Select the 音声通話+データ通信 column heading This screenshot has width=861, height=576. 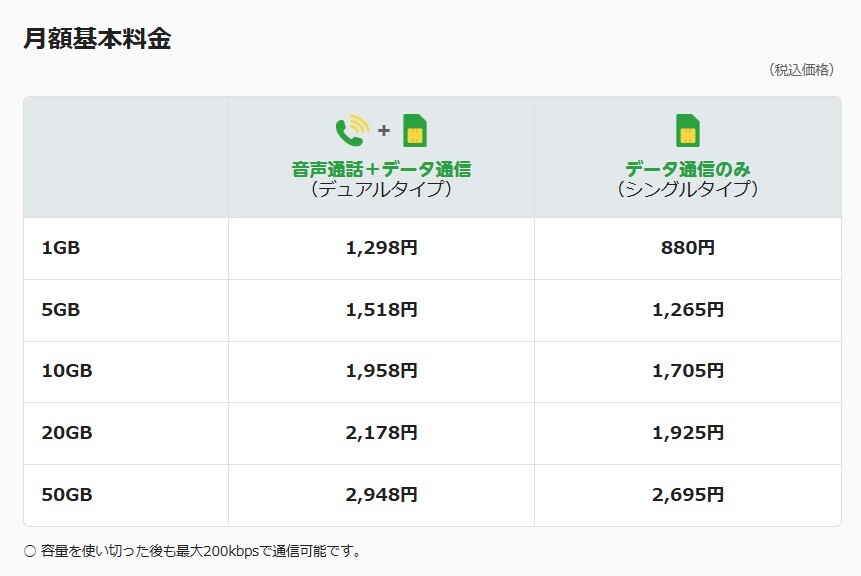pos(381,169)
